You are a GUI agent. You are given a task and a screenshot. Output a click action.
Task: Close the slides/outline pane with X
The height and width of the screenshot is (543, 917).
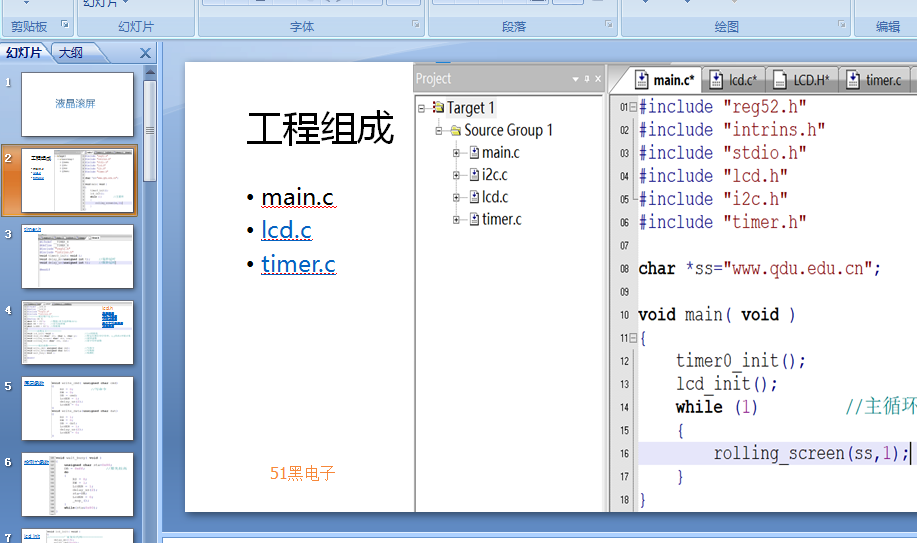[x=146, y=53]
